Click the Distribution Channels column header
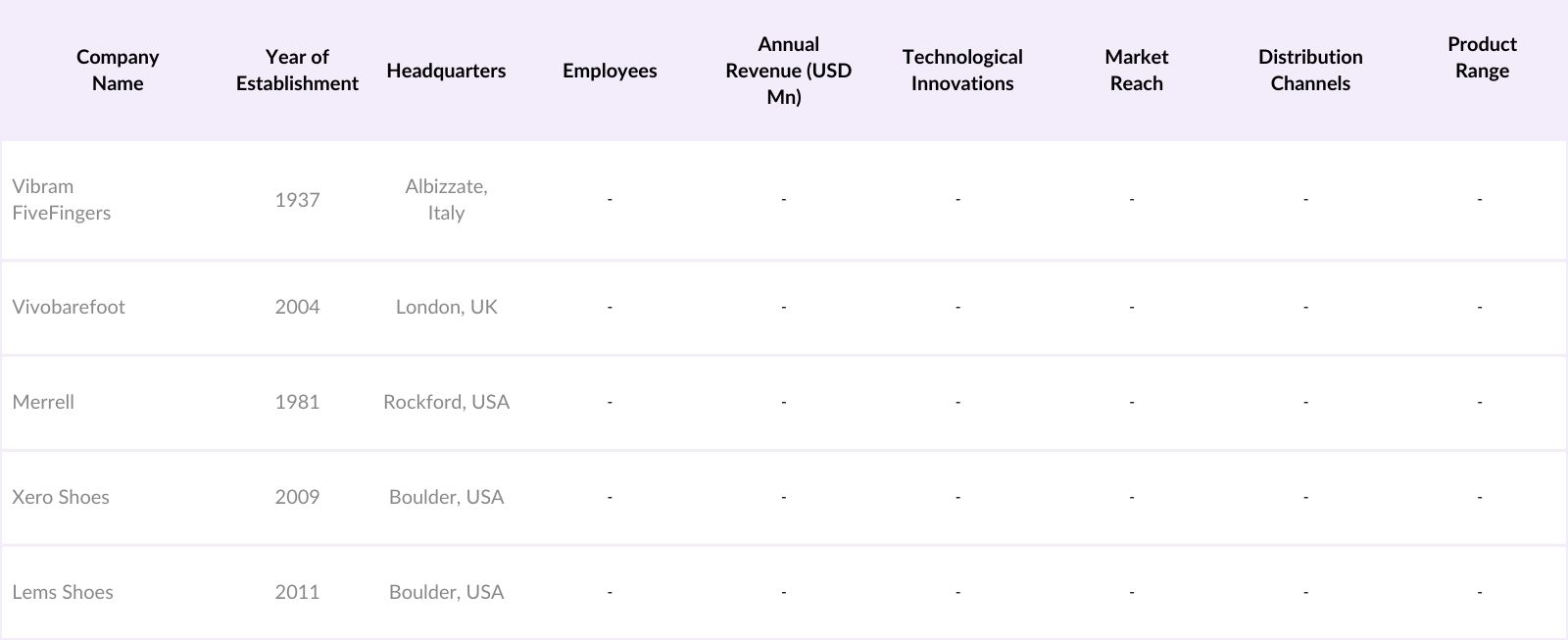The image size is (1568, 640). tap(1310, 71)
